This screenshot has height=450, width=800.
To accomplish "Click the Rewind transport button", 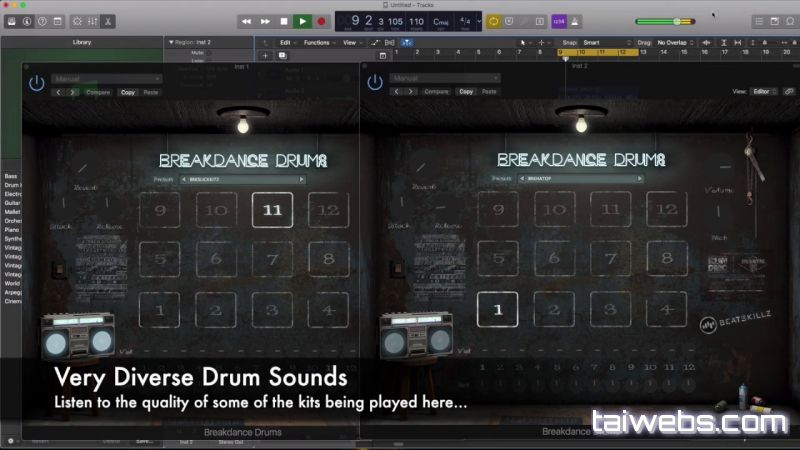I will coord(246,21).
